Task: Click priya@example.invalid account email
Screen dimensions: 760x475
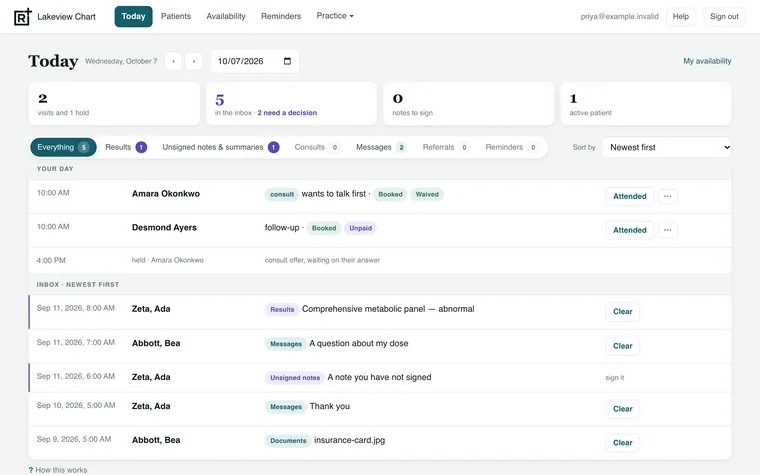Action: 619,16
